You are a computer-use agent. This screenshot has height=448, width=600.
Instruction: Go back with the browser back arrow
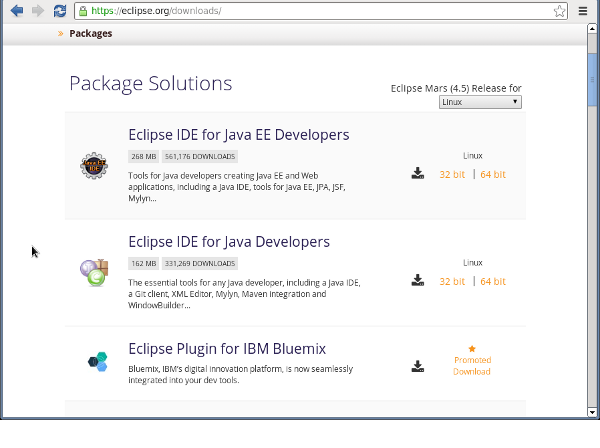17,11
